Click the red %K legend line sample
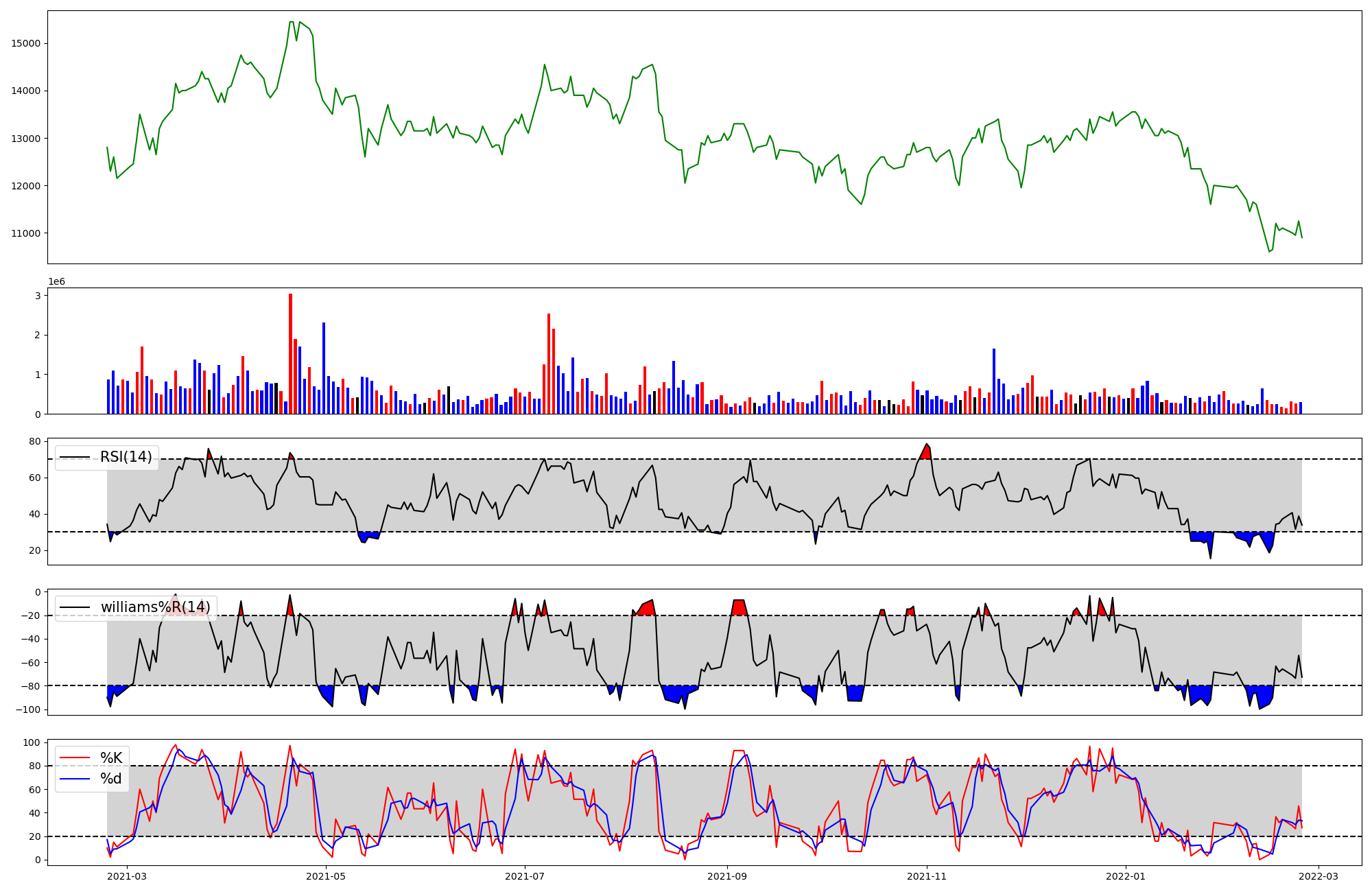The height and width of the screenshot is (892, 1372). click(x=75, y=758)
